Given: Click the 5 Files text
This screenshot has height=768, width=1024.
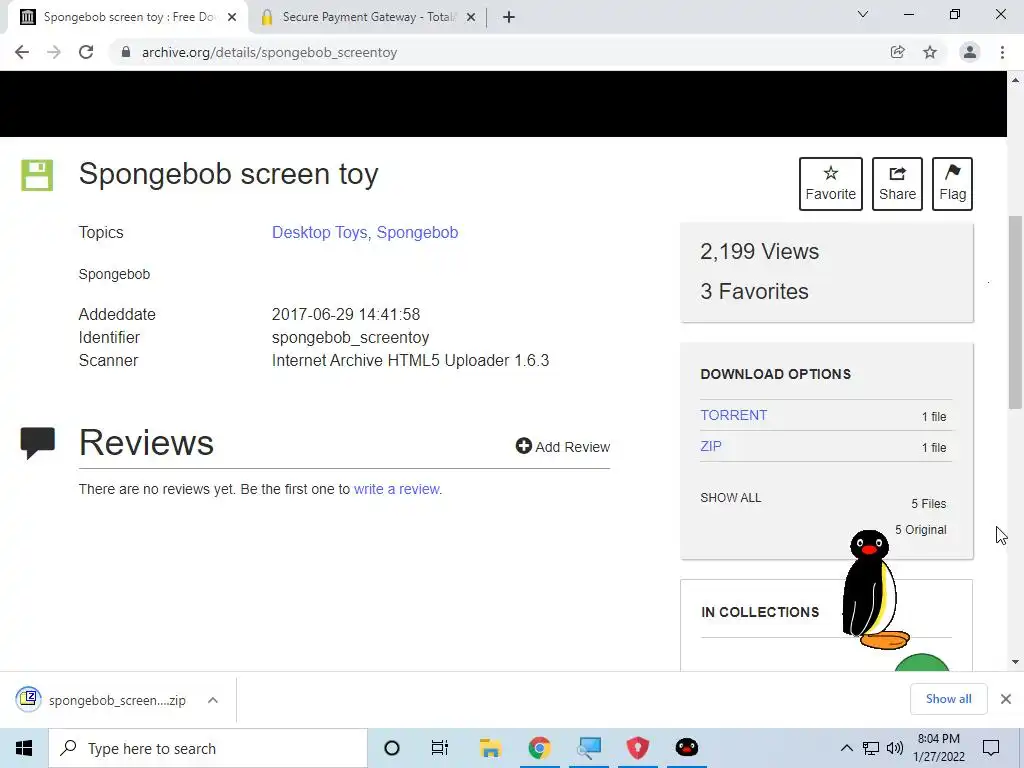Looking at the screenshot, I should click(x=929, y=504).
